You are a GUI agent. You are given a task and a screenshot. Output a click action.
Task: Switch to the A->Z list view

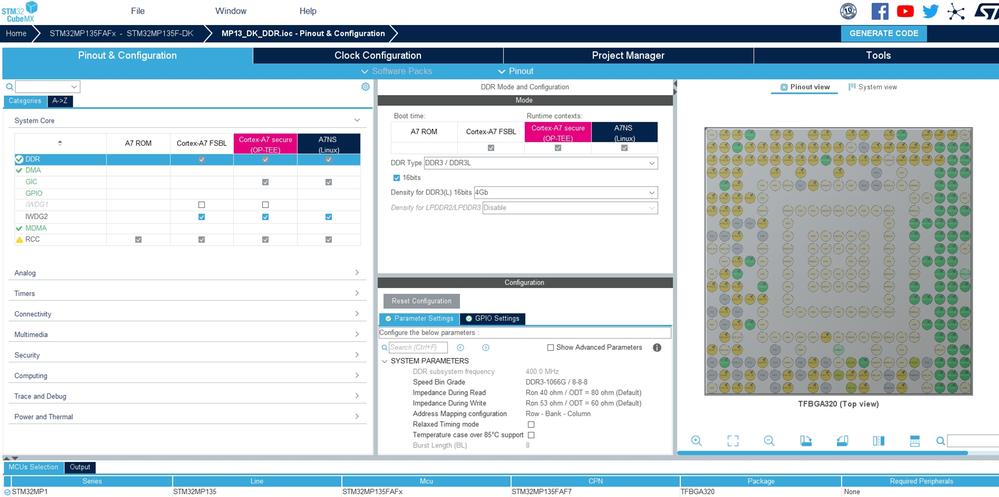61,101
